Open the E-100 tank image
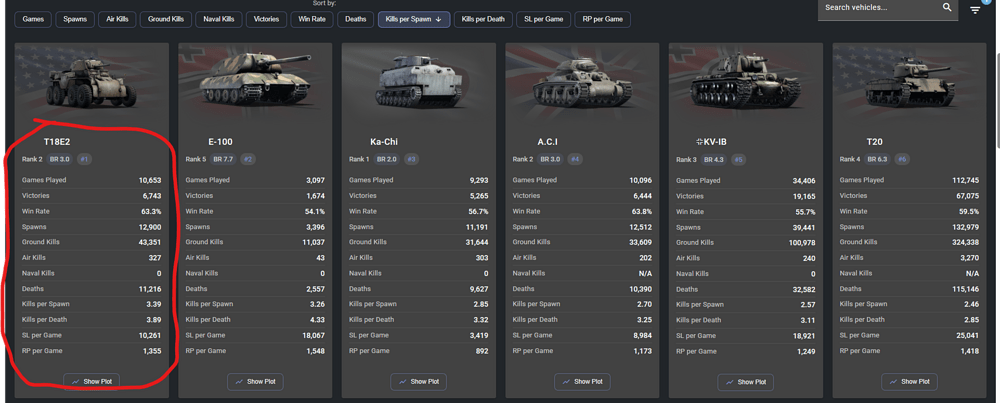Viewport: 1000px width, 403px height. 254,85
